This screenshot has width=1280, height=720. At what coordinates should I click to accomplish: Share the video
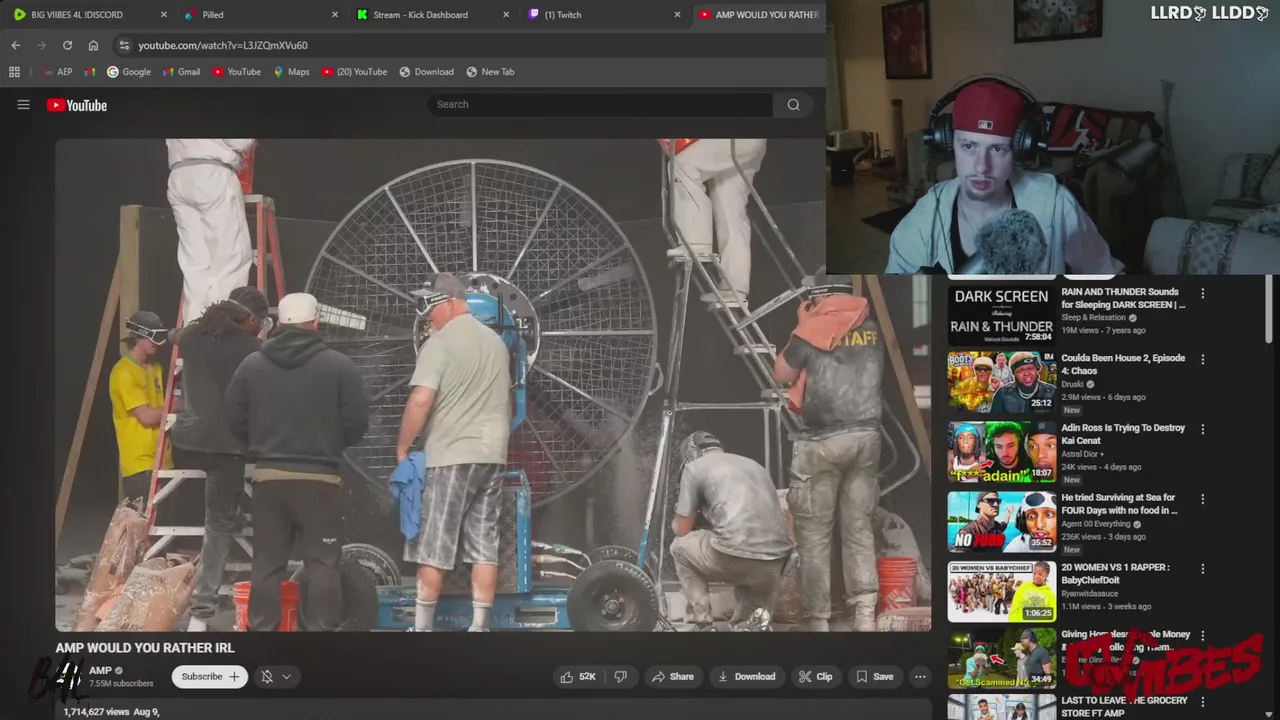[x=672, y=677]
